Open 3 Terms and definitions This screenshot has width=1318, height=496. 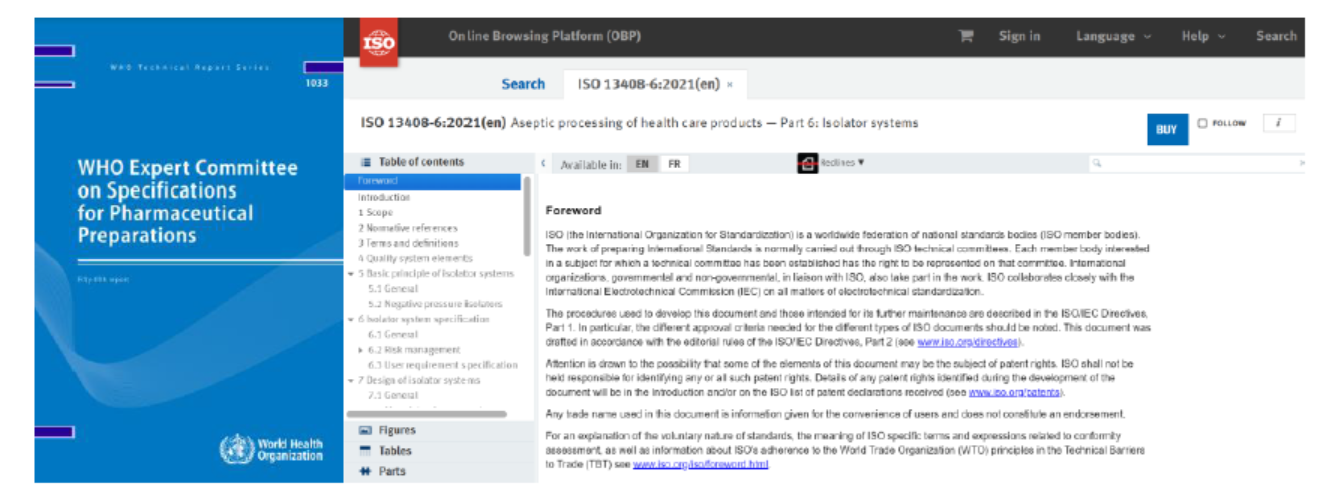click(x=408, y=243)
